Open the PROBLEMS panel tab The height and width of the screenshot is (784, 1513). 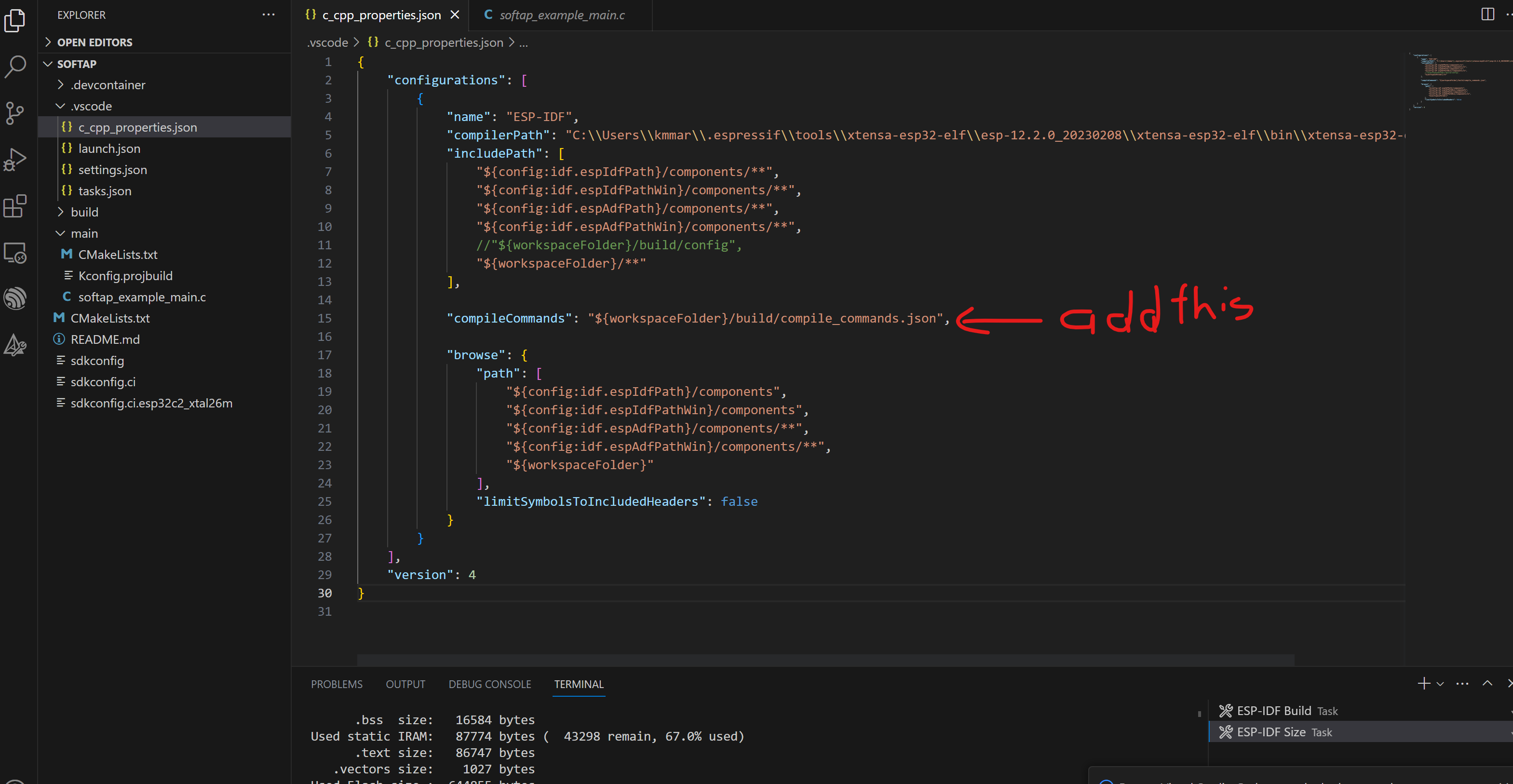[x=337, y=684]
